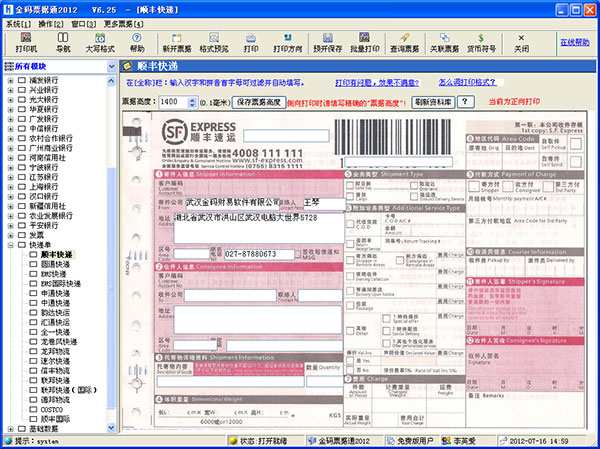Select 圆通快递 in the tree
600x449 pixels.
pyautogui.click(x=55, y=265)
